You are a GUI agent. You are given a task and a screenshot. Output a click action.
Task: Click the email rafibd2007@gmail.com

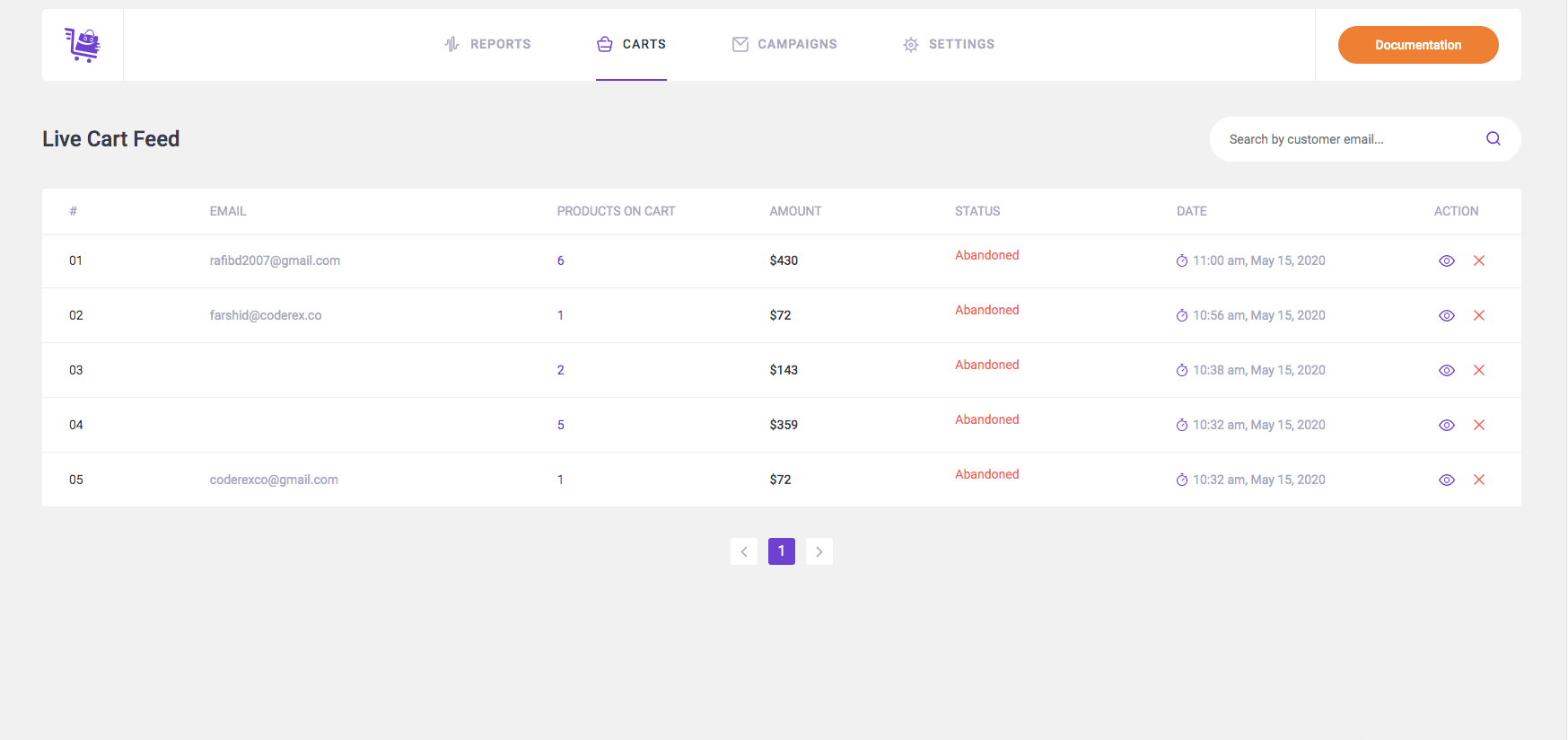275,260
